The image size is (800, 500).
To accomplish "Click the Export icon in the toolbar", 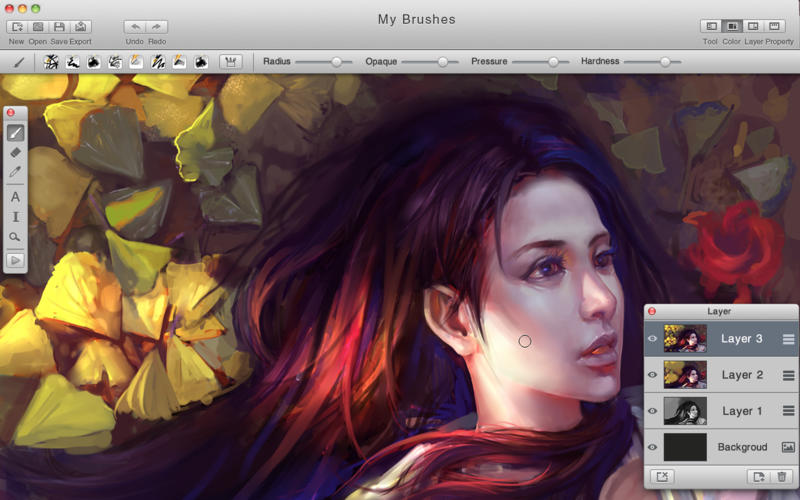I will (80, 26).
